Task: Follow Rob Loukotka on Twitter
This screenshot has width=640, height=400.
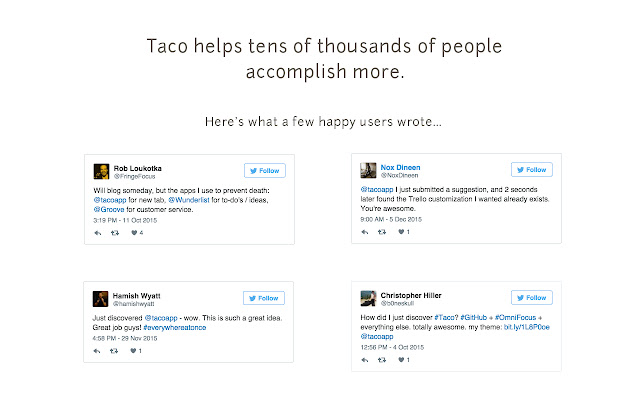Action: pos(265,170)
